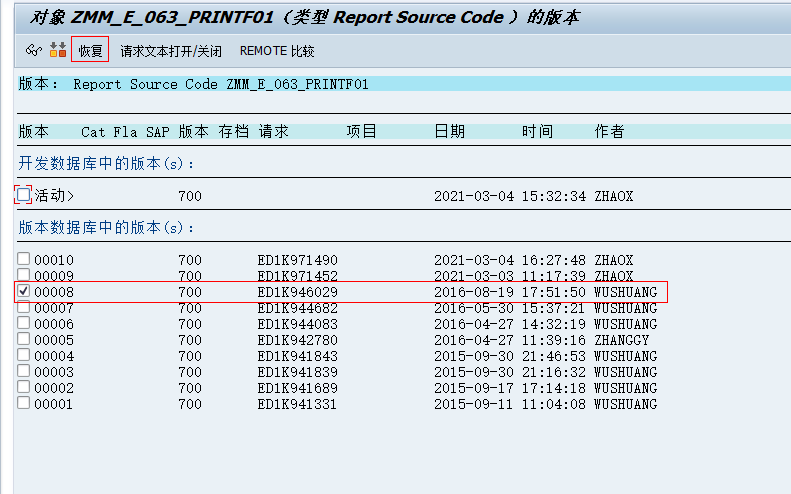
Task: Select checkbox for version 00010
Action: click(x=23, y=258)
